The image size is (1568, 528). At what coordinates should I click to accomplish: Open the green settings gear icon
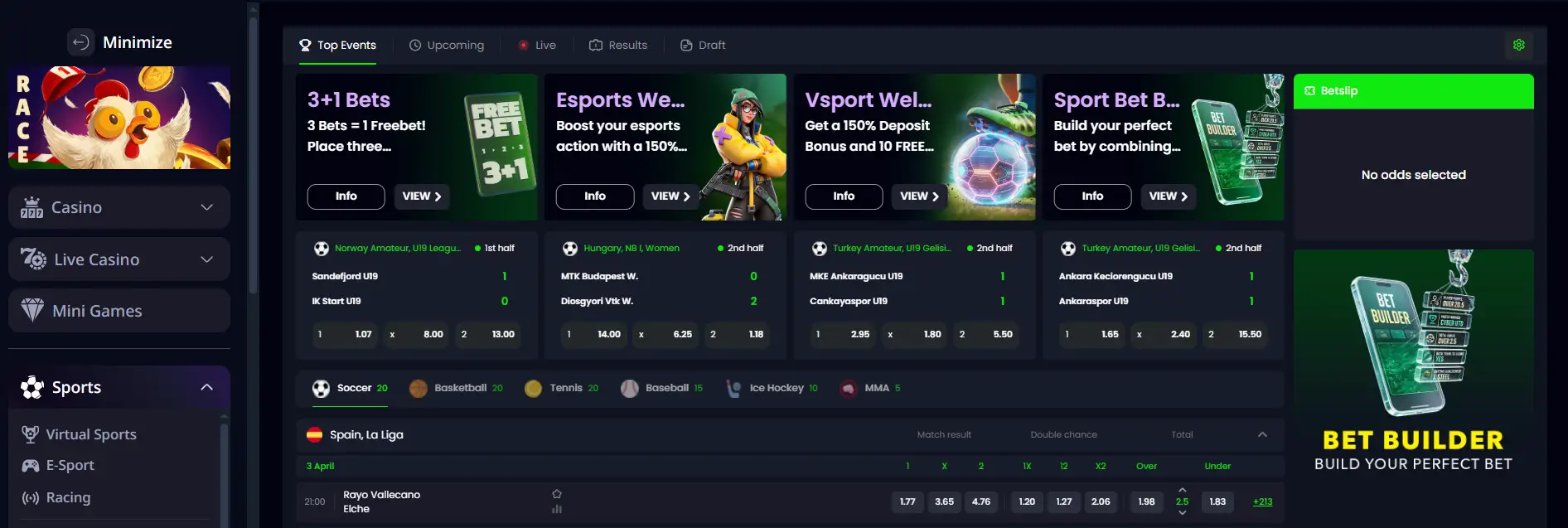pos(1518,45)
